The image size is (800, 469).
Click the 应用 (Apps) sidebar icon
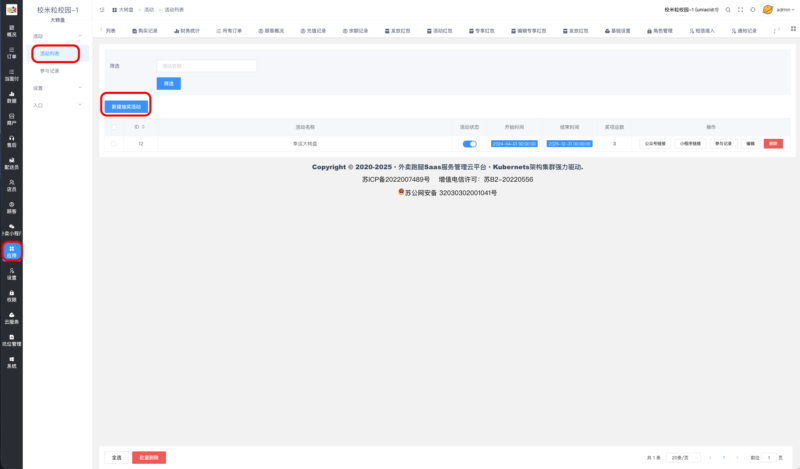tap(11, 252)
